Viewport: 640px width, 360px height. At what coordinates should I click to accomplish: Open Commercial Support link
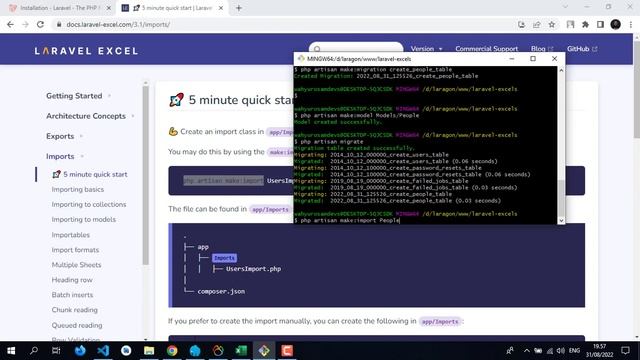pos(487,49)
